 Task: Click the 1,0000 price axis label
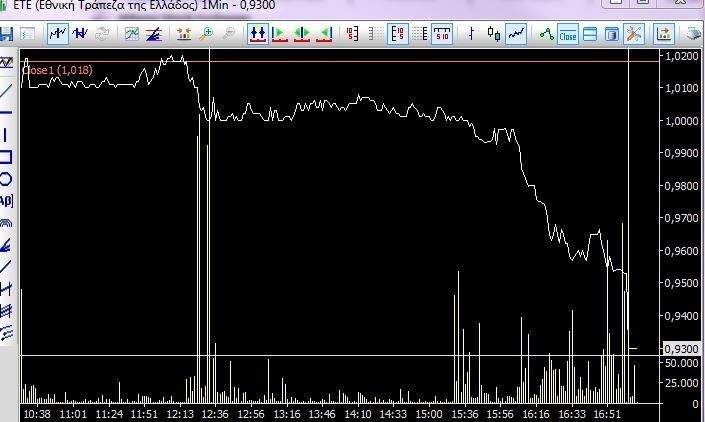point(682,121)
